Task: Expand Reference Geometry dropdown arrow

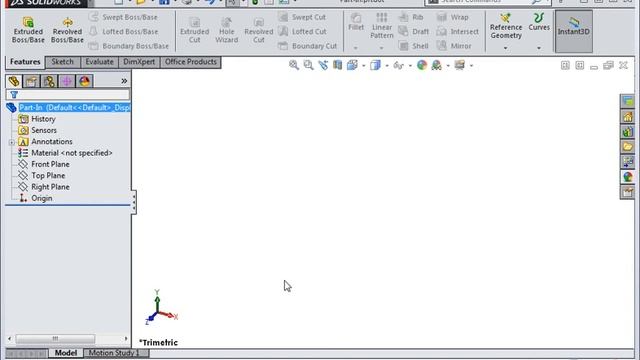Action: tap(505, 48)
